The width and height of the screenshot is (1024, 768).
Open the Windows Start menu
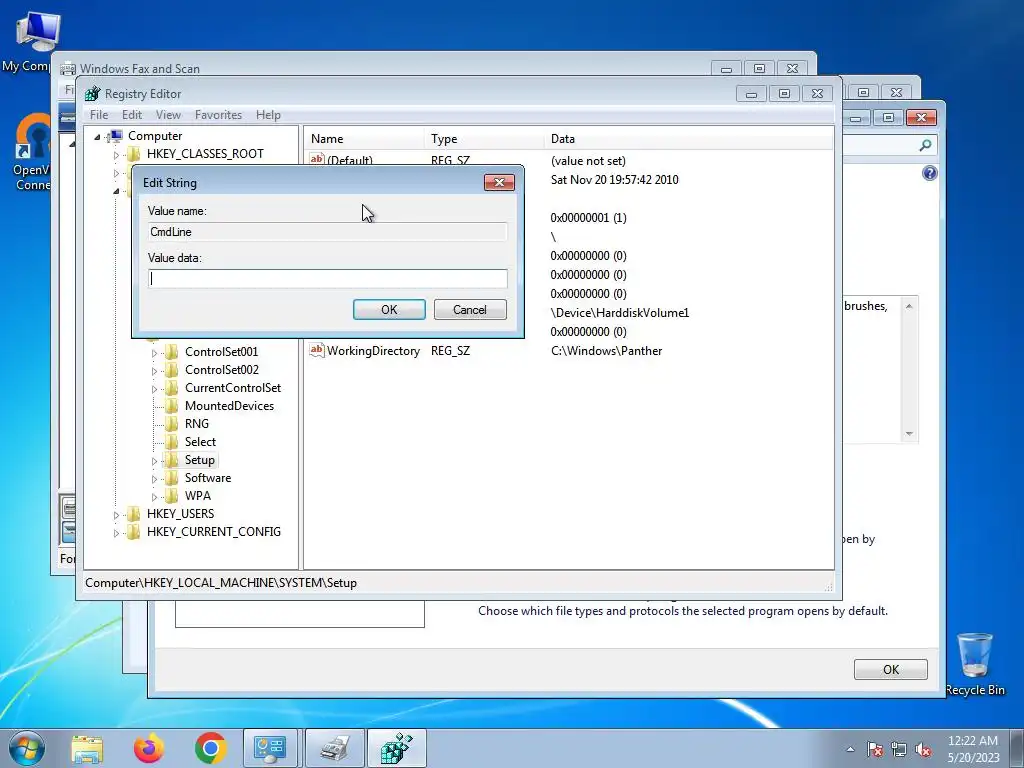pyautogui.click(x=27, y=748)
